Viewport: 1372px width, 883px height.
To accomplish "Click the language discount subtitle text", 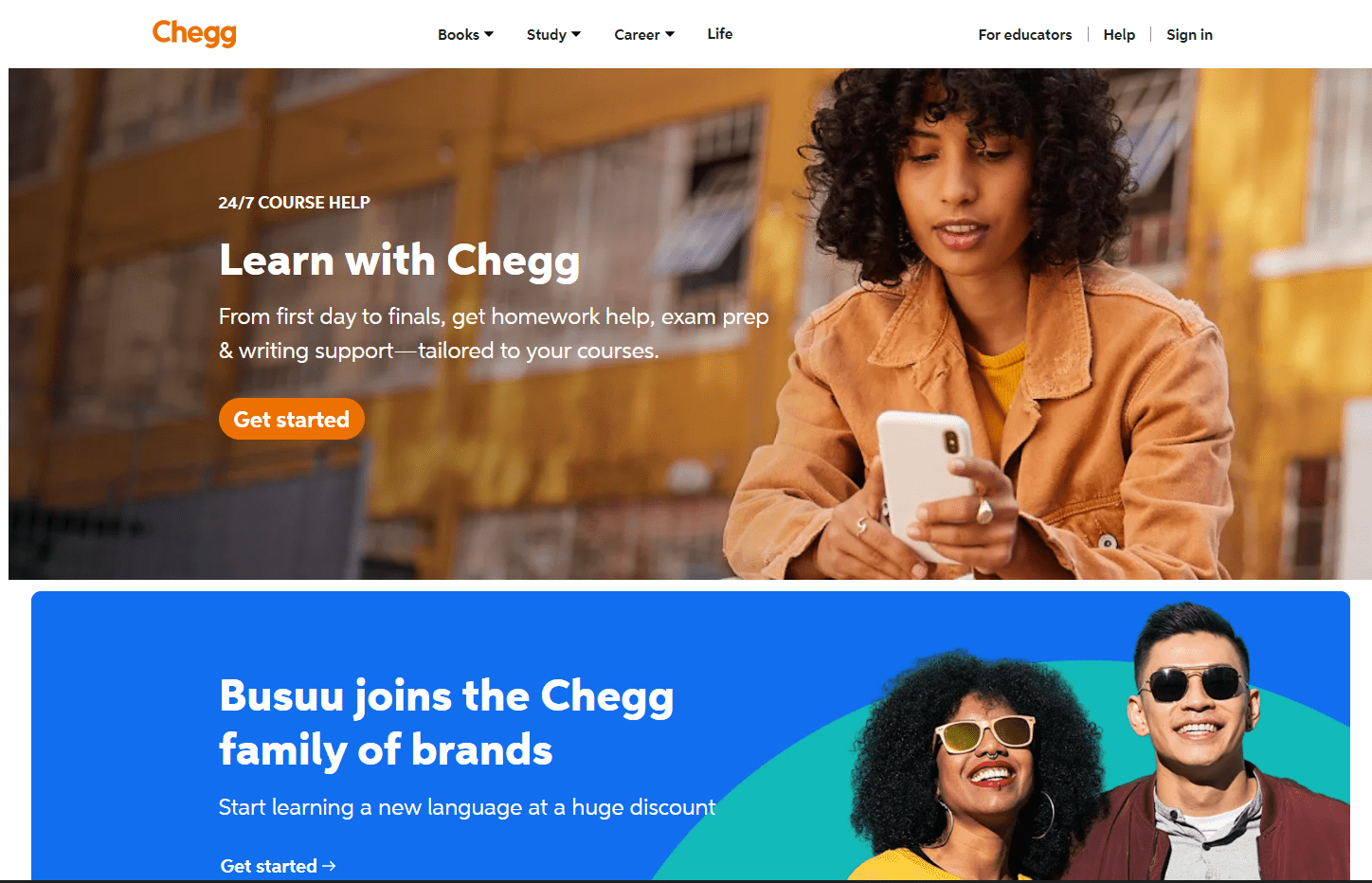I will [x=467, y=807].
